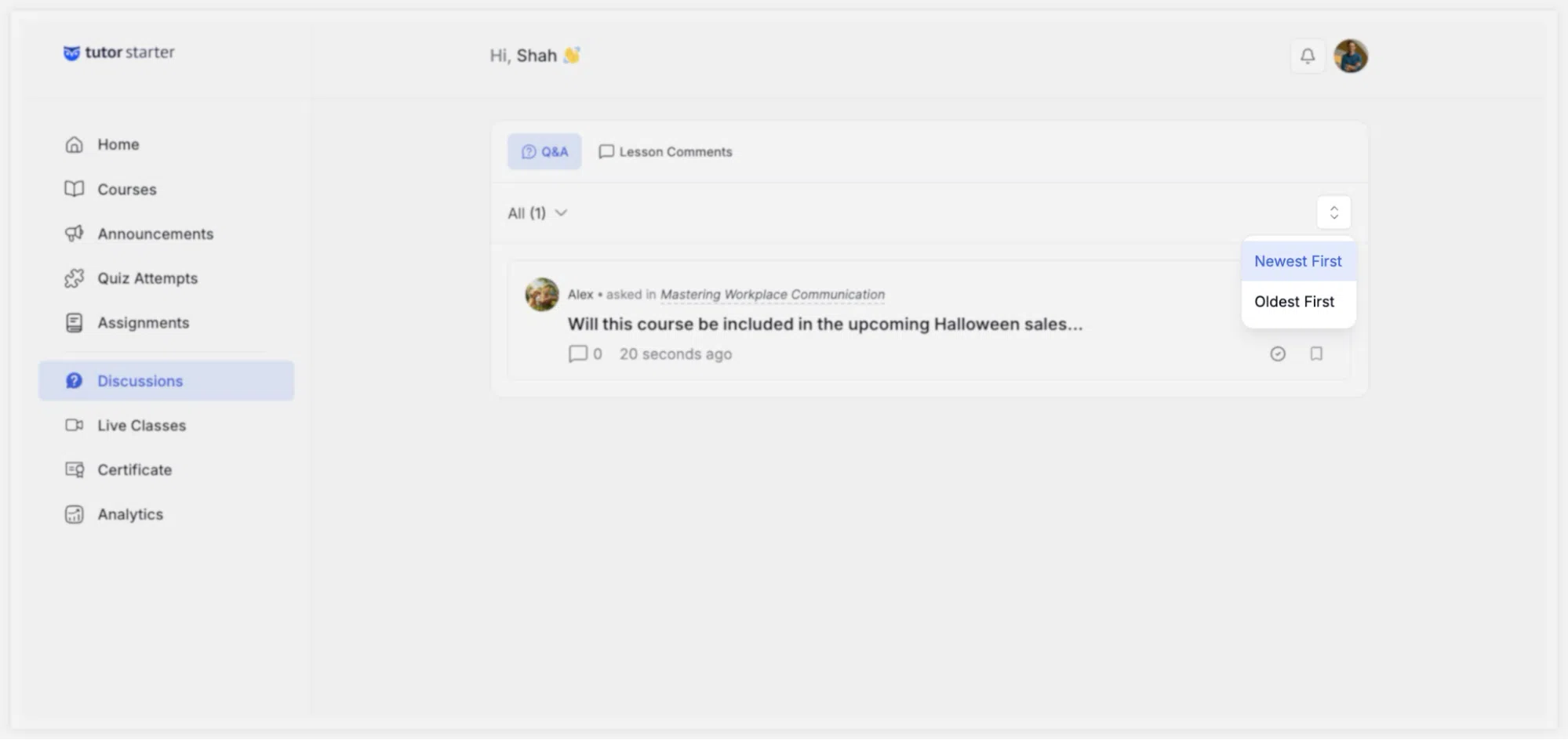Click the Announcements megaphone icon
The height and width of the screenshot is (740, 1568).
pyautogui.click(x=74, y=234)
